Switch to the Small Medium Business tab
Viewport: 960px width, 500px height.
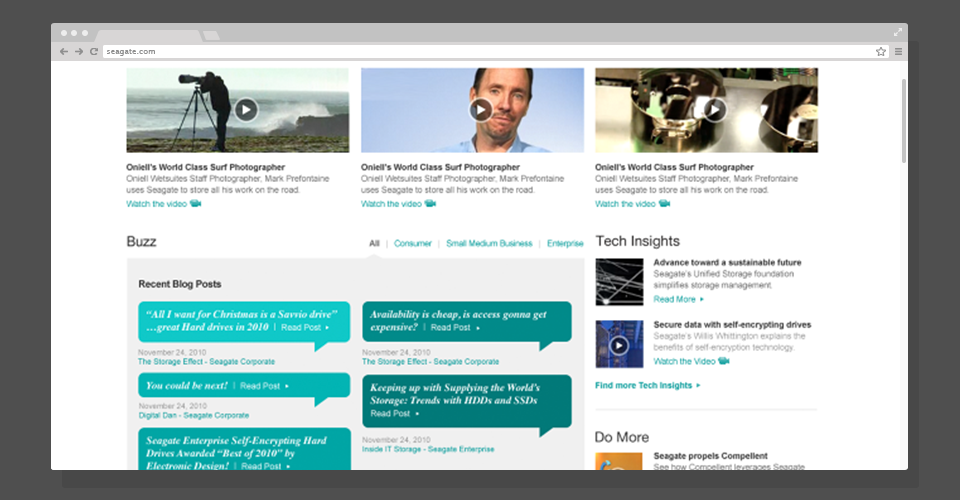489,243
